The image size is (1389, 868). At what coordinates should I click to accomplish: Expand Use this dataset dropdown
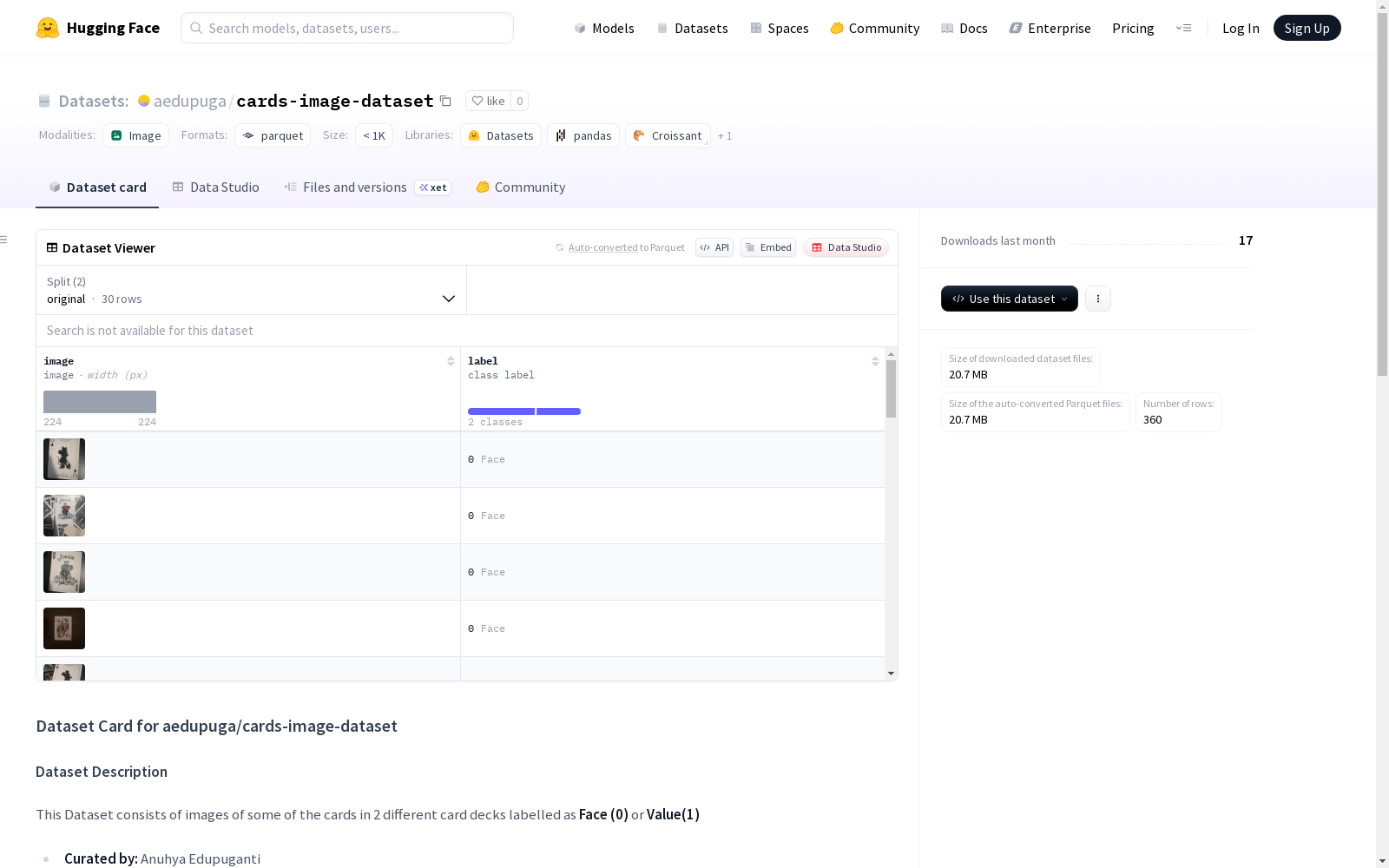pos(1010,299)
